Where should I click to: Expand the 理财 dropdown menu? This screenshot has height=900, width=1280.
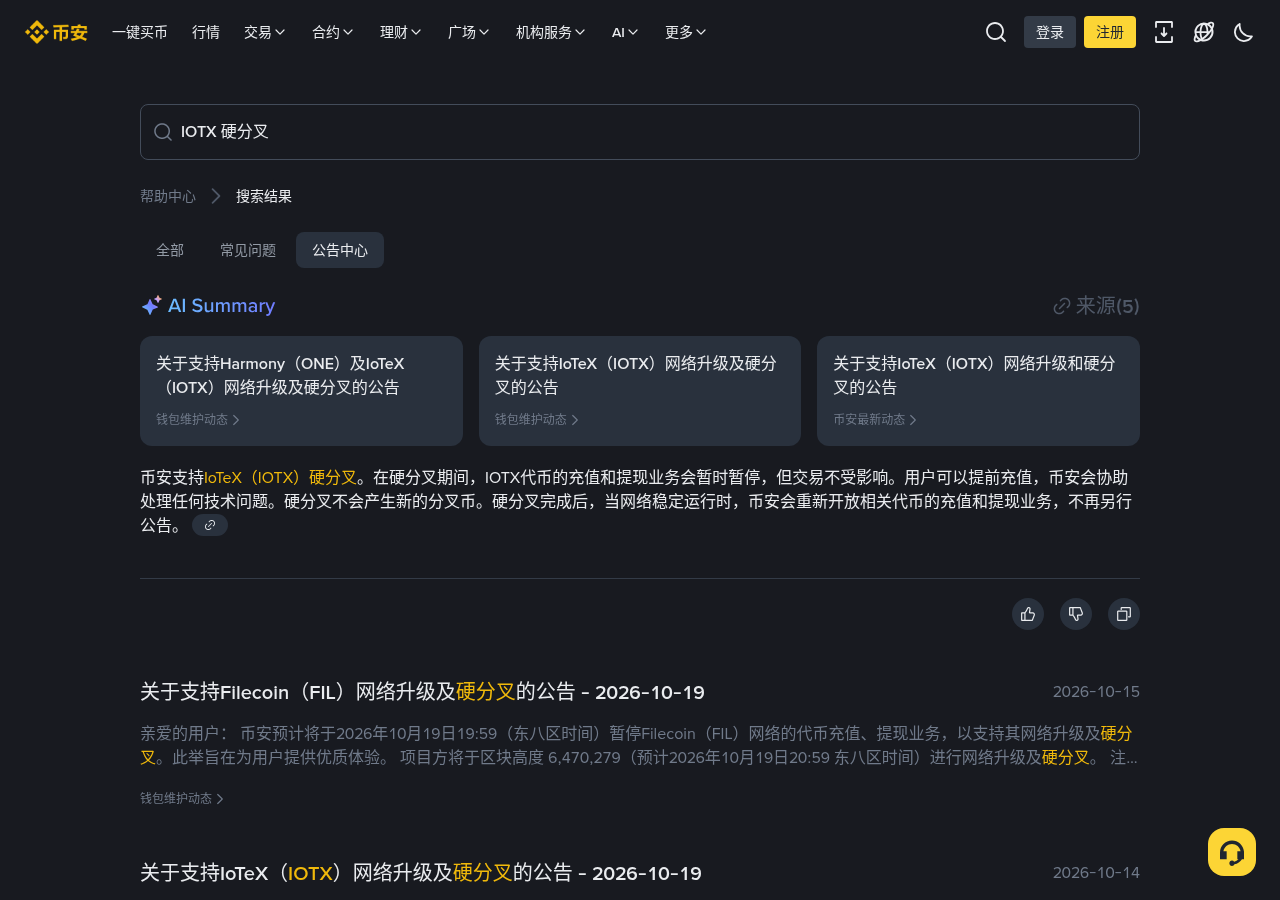click(x=401, y=32)
